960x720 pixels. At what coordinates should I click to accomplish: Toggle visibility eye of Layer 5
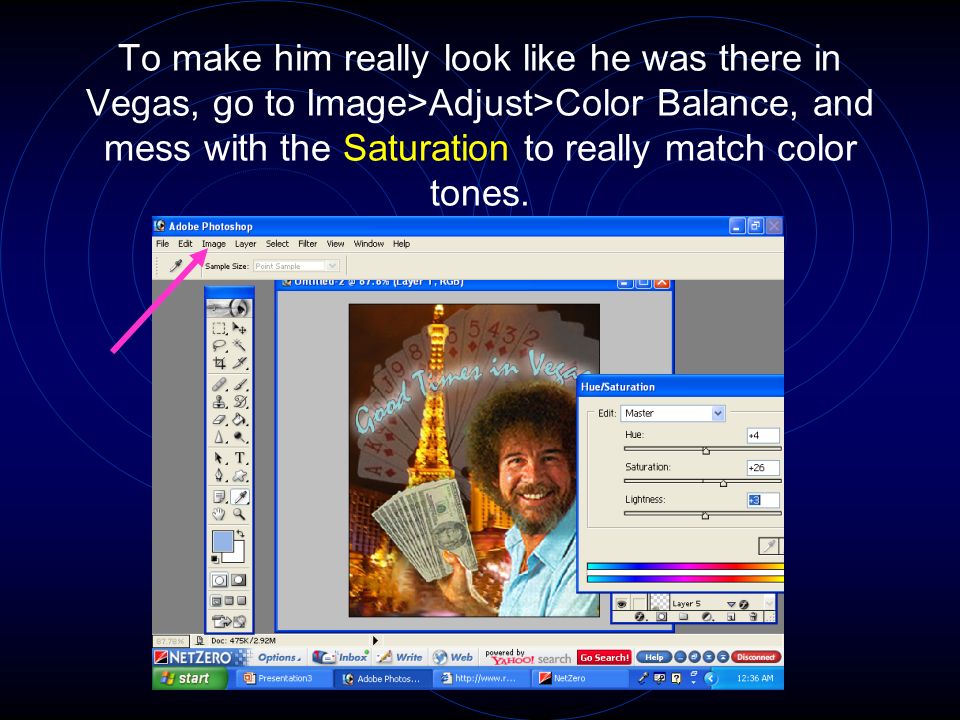621,604
